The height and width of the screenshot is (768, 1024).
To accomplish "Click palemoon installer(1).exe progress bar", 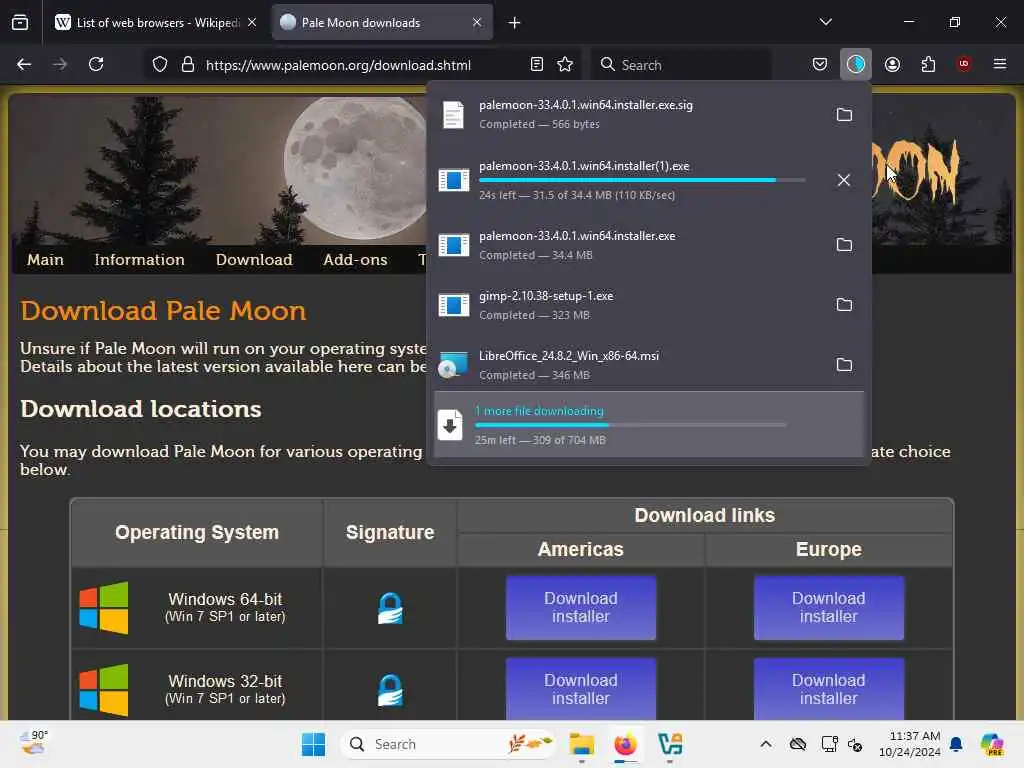I will pos(641,180).
